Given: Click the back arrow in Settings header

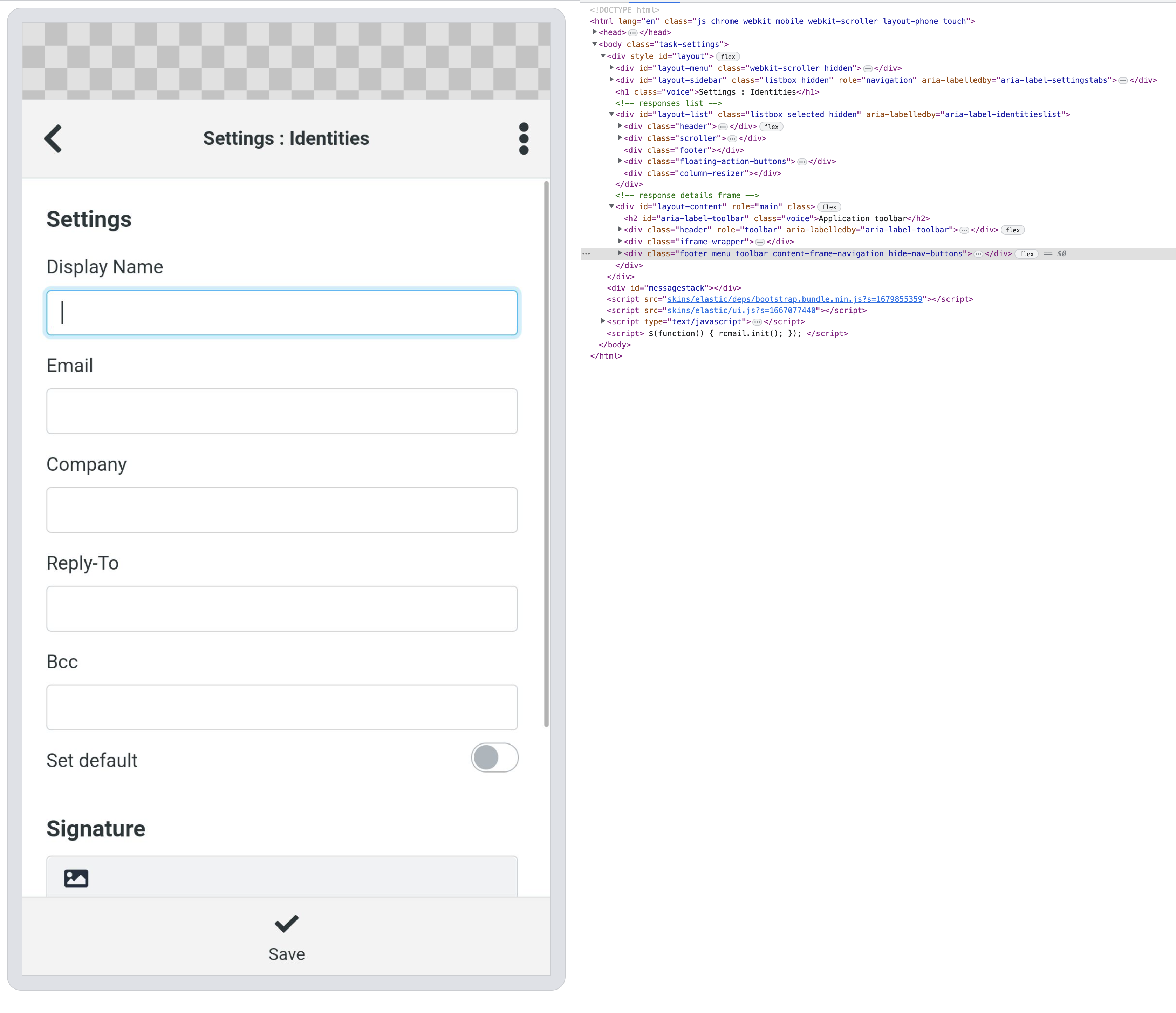Looking at the screenshot, I should click(x=53, y=138).
